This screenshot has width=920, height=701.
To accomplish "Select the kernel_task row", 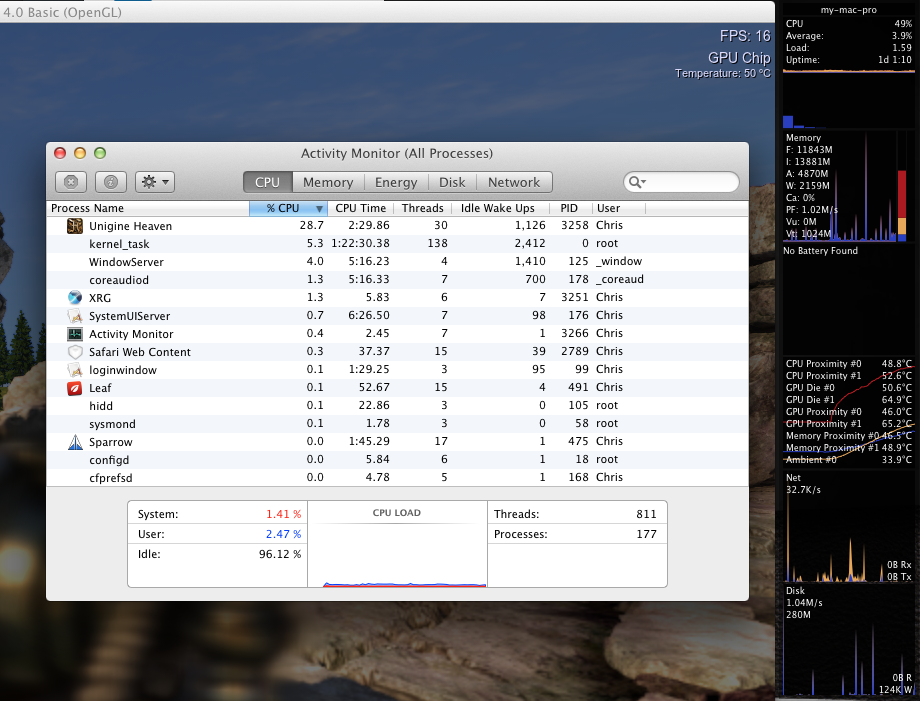I will [397, 243].
